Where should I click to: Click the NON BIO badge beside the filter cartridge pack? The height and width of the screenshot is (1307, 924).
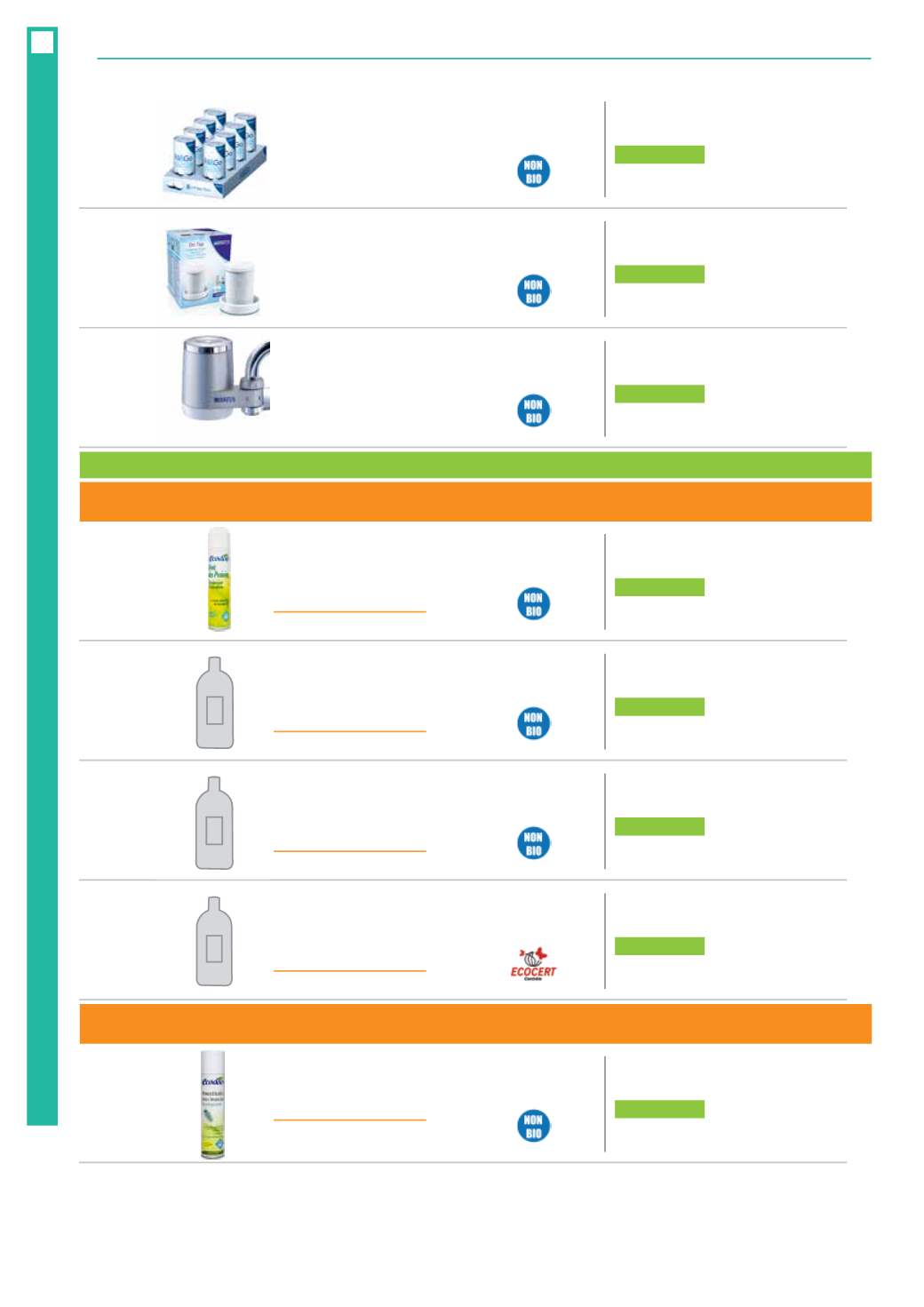pyautogui.click(x=533, y=171)
